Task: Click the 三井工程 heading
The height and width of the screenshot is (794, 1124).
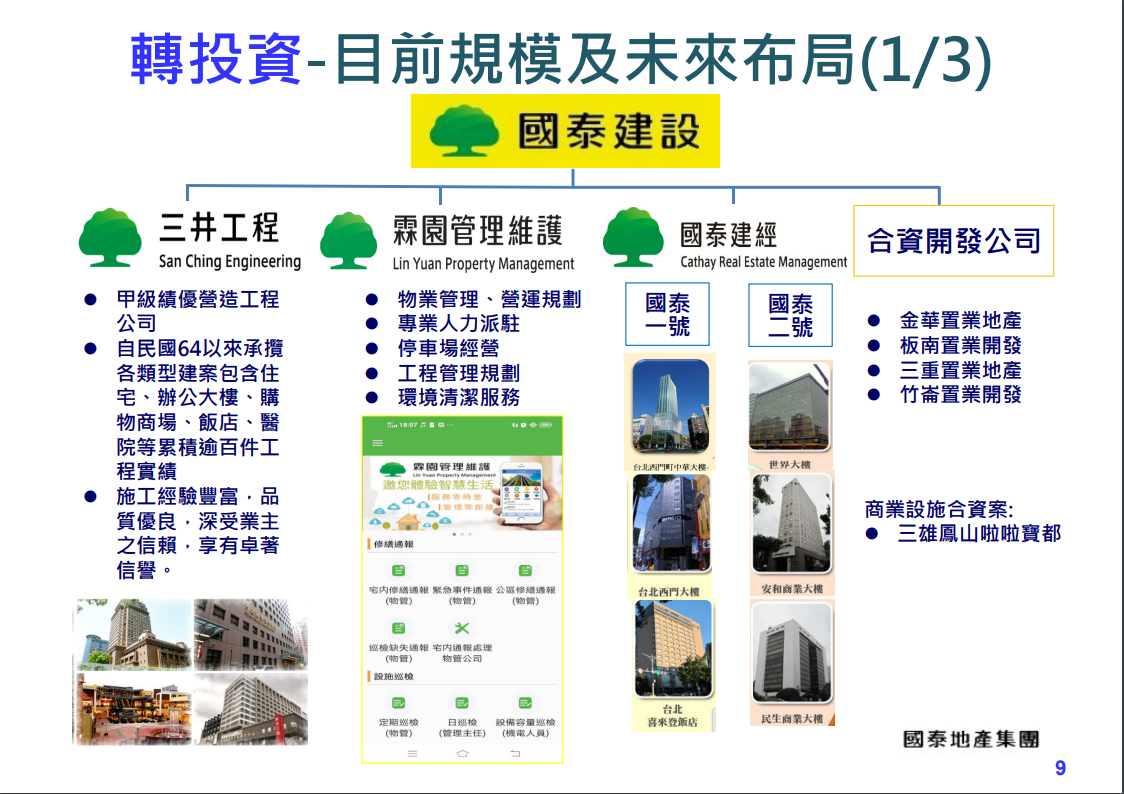Action: (x=219, y=228)
